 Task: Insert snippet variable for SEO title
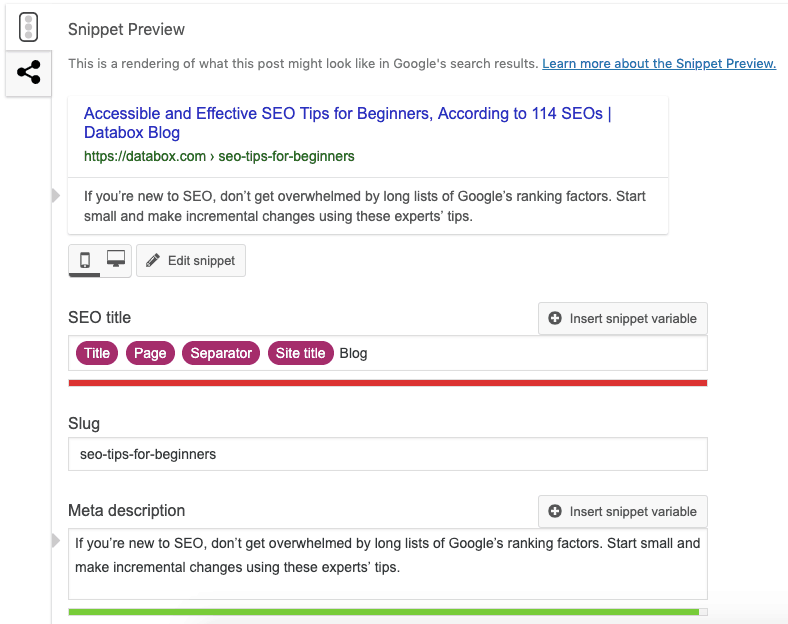[x=623, y=319]
